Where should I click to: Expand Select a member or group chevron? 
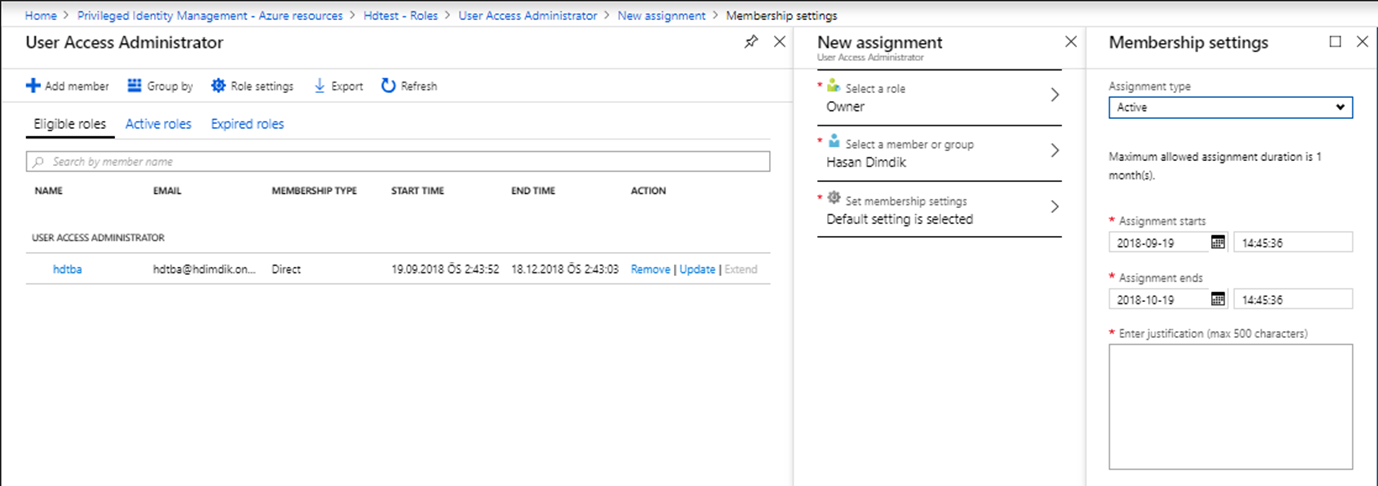point(1054,152)
